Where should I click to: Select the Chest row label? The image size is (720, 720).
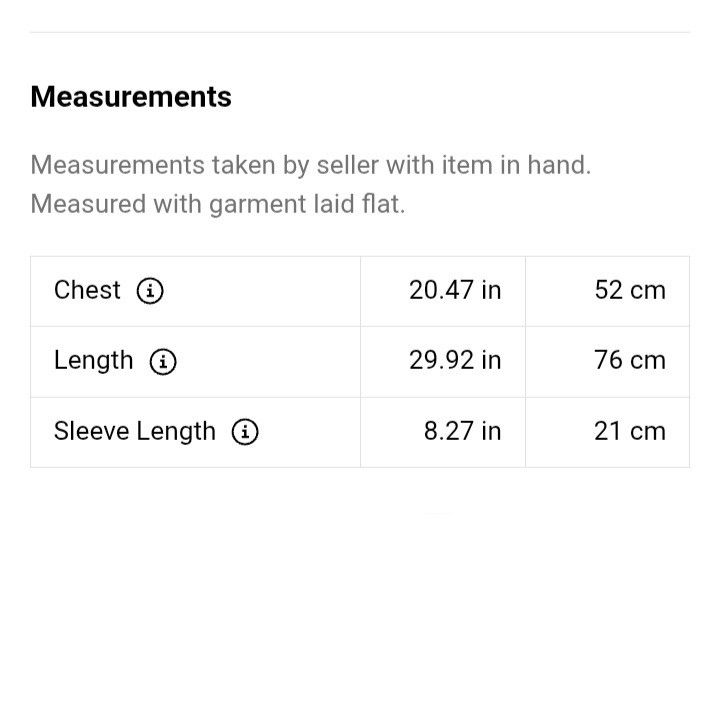tap(87, 290)
